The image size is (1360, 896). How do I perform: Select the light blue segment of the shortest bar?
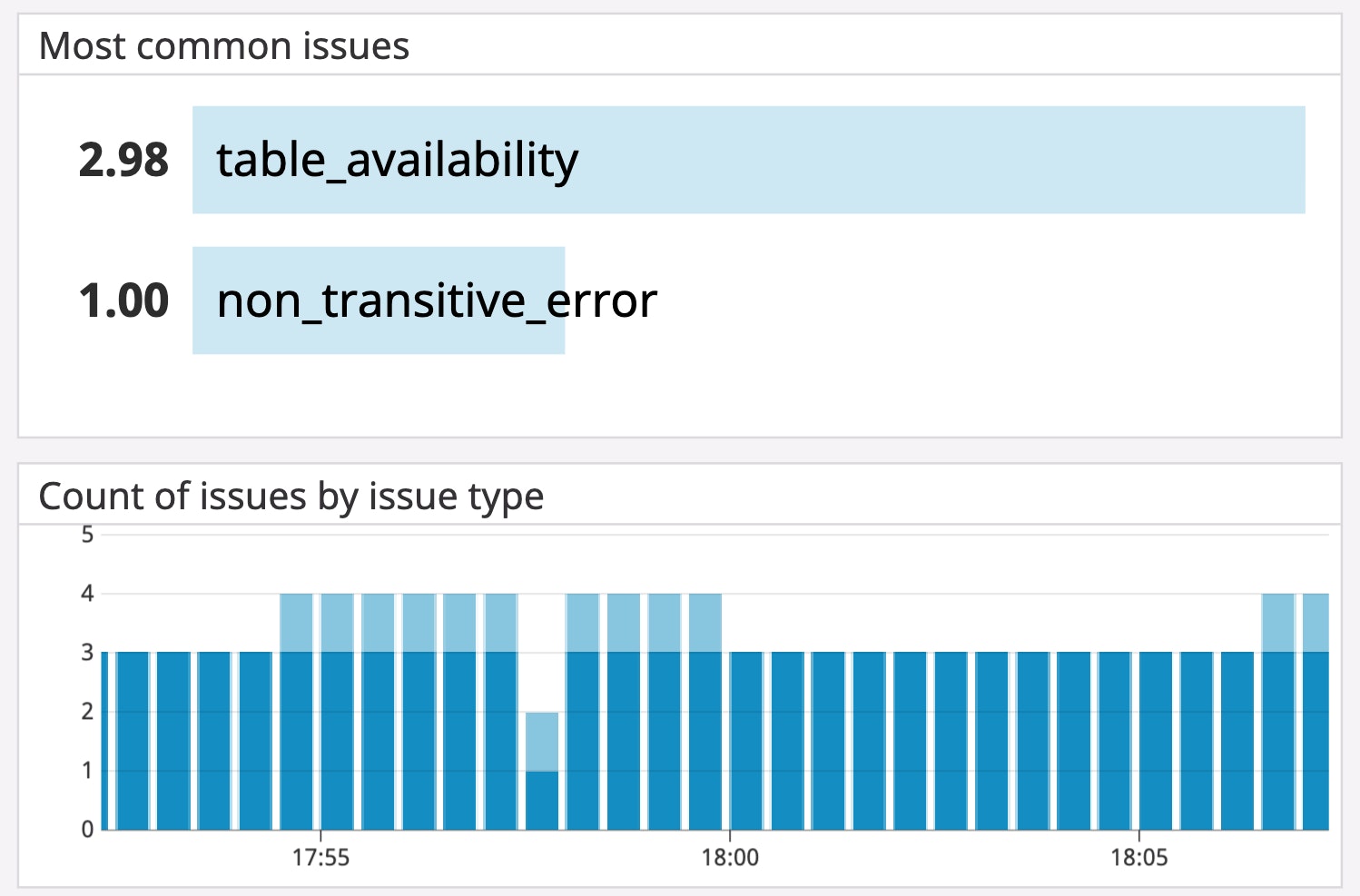click(542, 742)
